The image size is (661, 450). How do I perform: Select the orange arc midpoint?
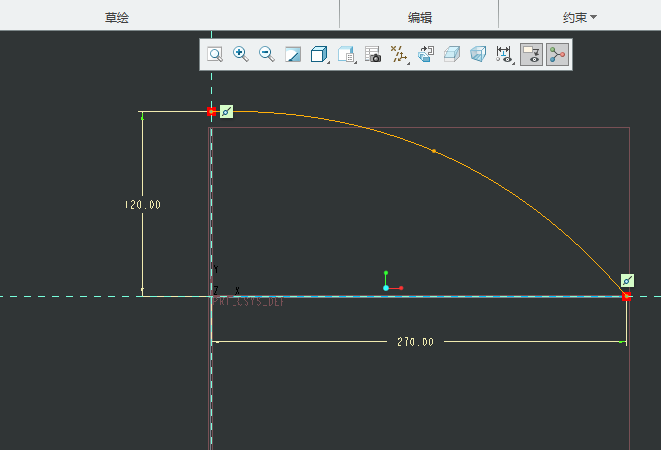click(433, 151)
